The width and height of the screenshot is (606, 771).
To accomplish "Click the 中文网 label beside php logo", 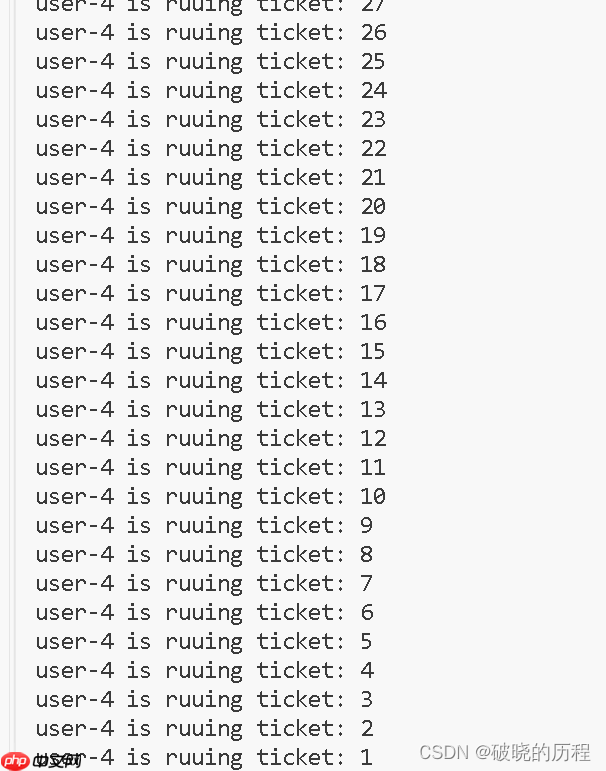I will 56,761.
